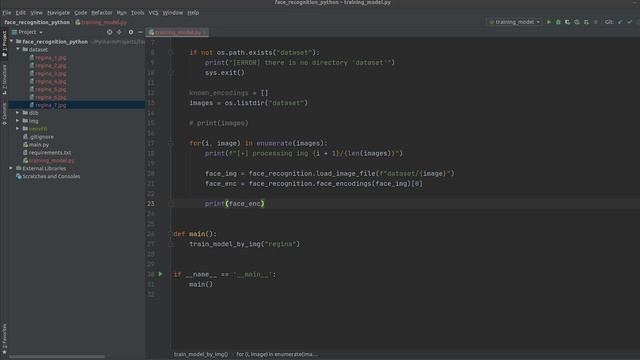Viewport: 640px width, 360px height.
Task: Select regina_4.jpg in dataset folder
Action: (x=48, y=81)
